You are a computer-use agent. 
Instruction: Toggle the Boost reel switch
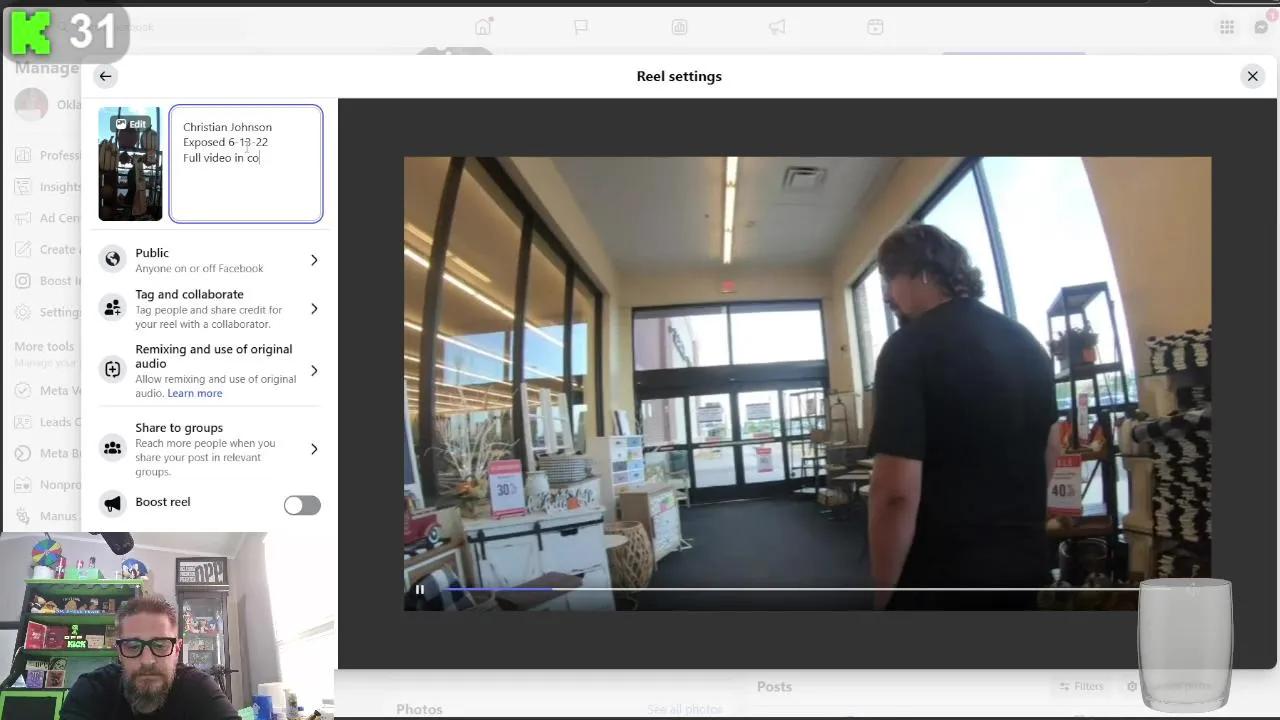(302, 505)
